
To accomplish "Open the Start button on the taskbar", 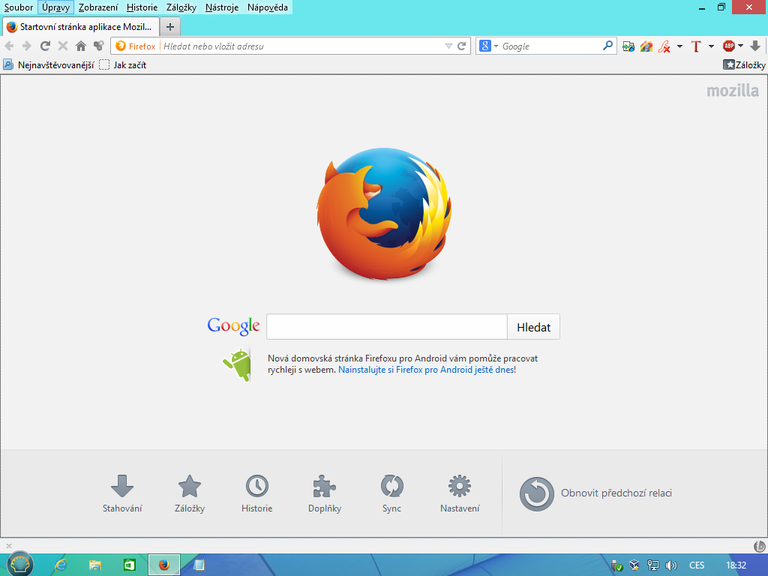I will [x=20, y=564].
